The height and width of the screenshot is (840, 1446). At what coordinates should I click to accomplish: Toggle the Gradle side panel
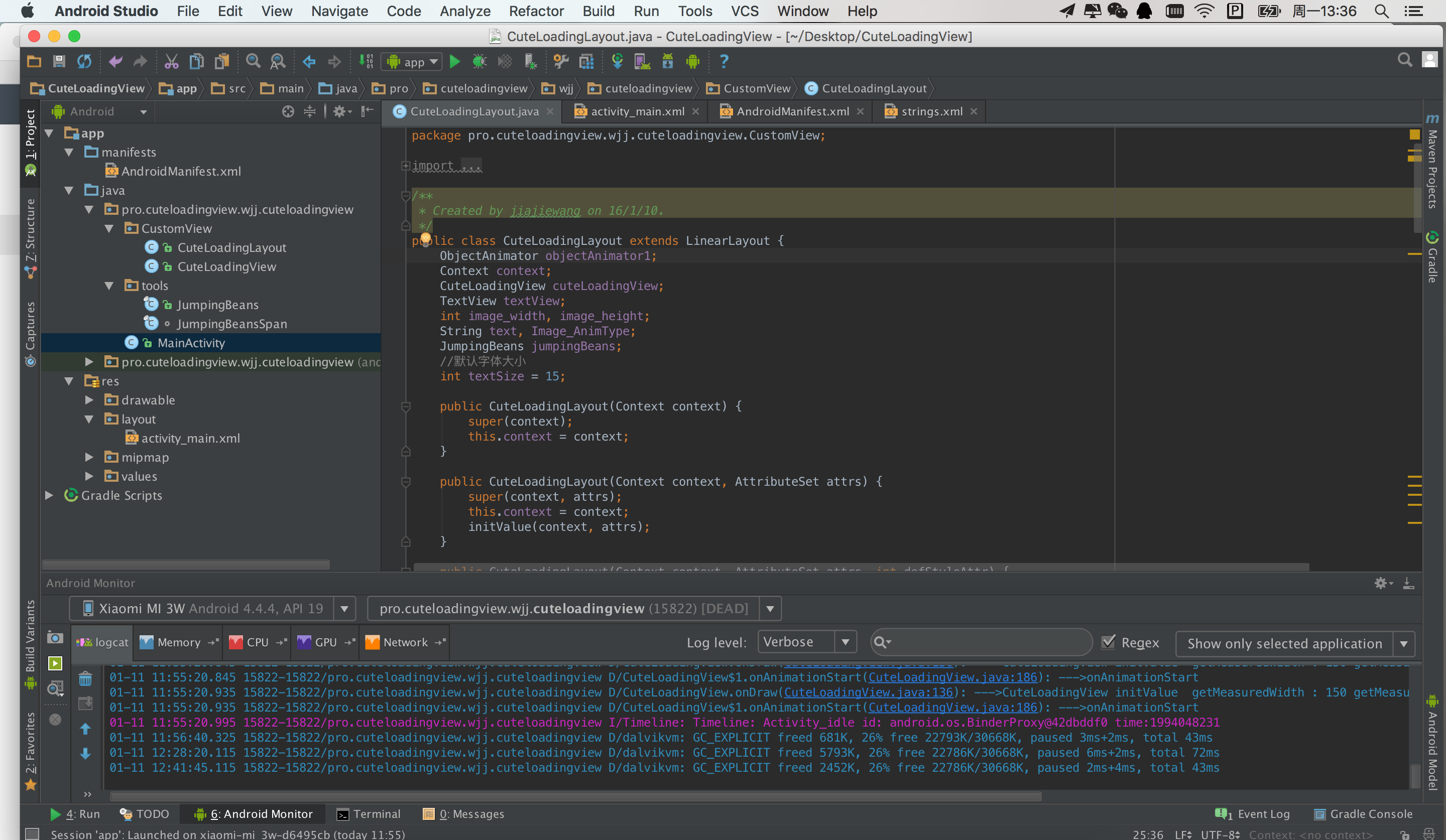(1432, 257)
